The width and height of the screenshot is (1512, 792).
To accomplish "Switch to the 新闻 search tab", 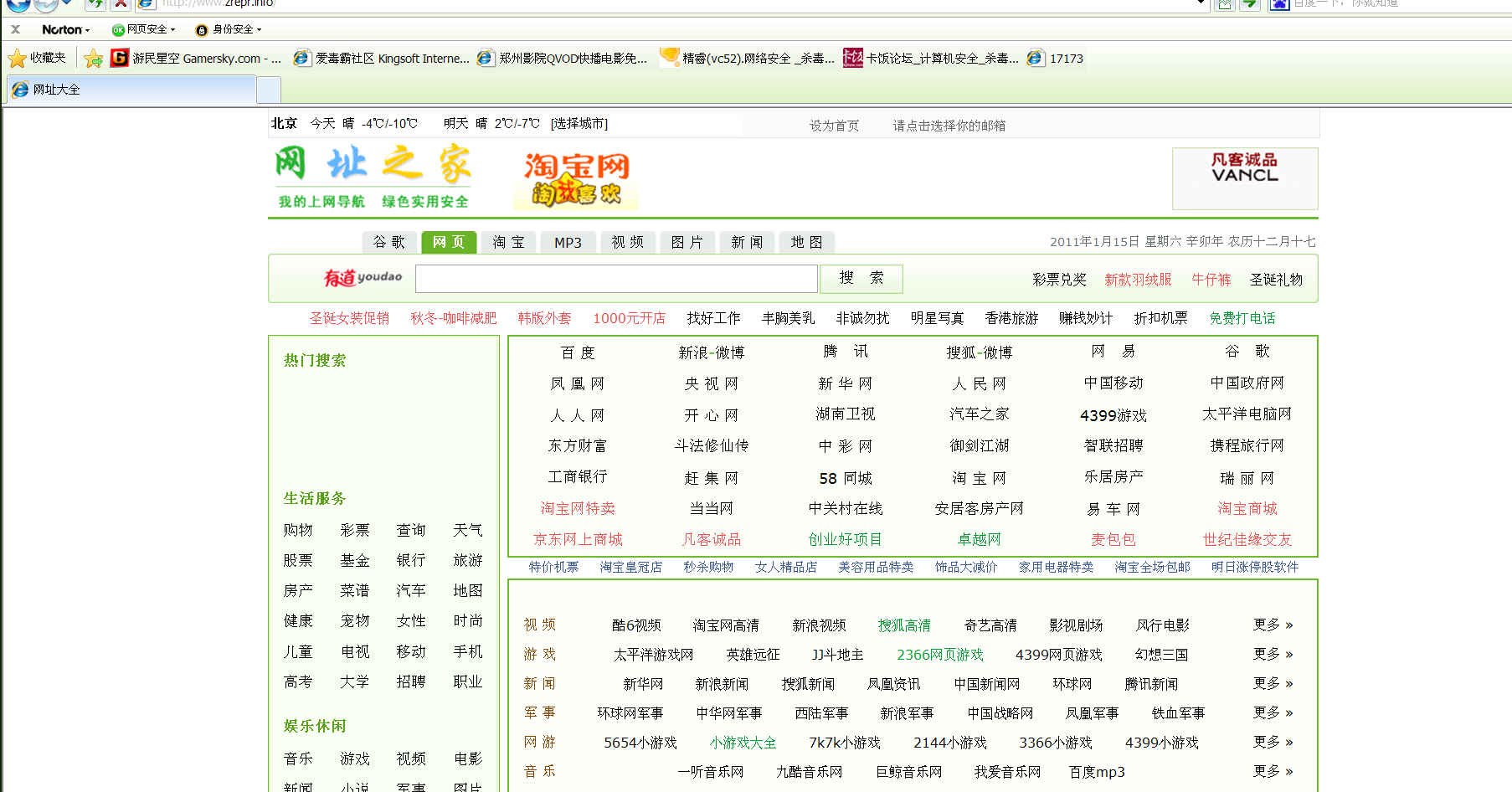I will coord(747,242).
